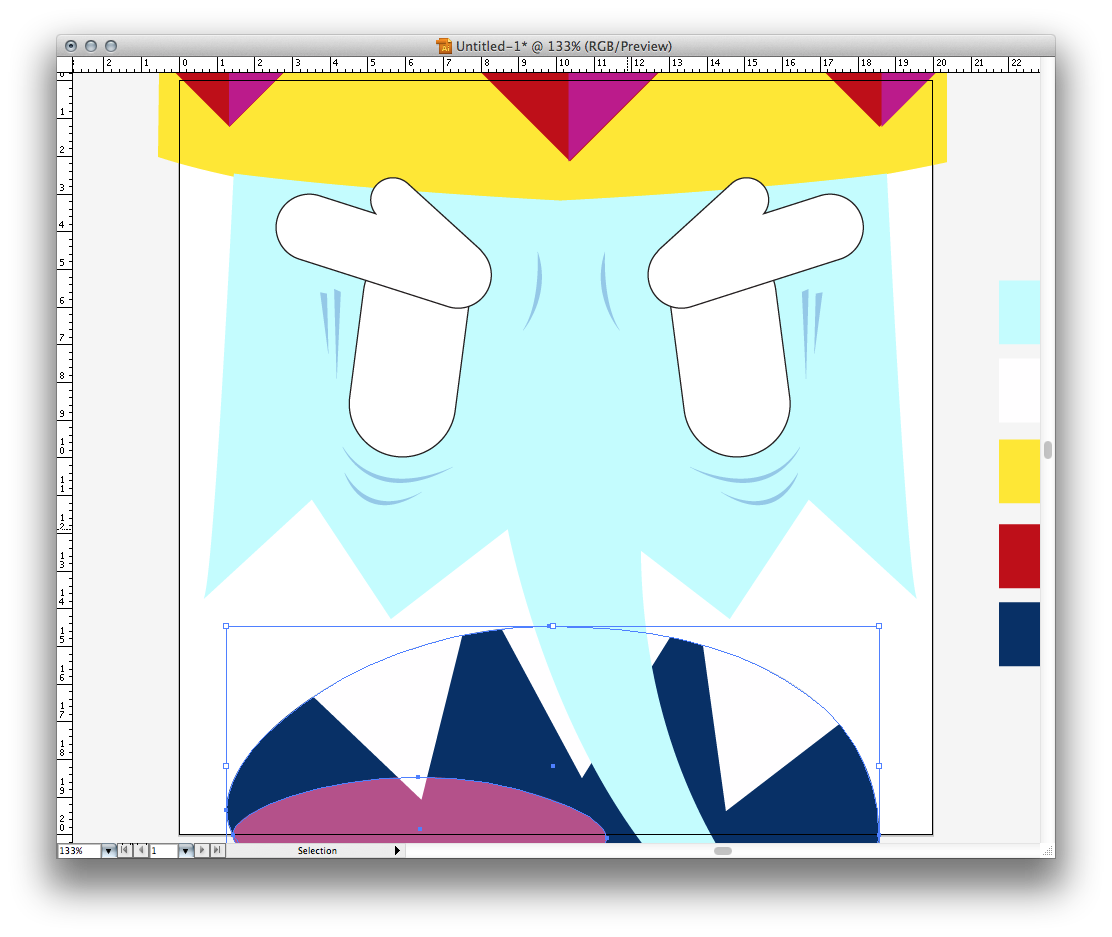
Task: Click the horizontal scrollbar thumb
Action: click(x=723, y=851)
